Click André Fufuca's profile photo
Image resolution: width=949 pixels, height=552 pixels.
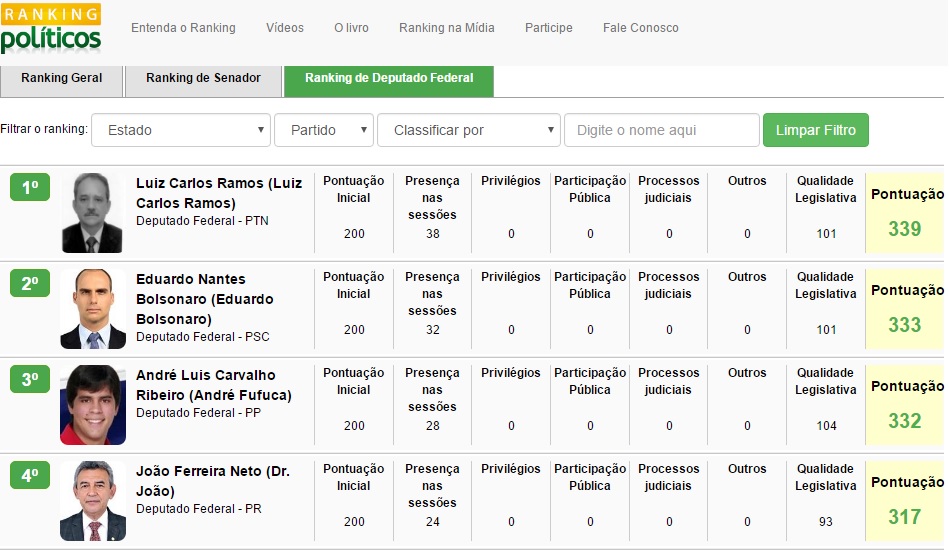coord(92,405)
